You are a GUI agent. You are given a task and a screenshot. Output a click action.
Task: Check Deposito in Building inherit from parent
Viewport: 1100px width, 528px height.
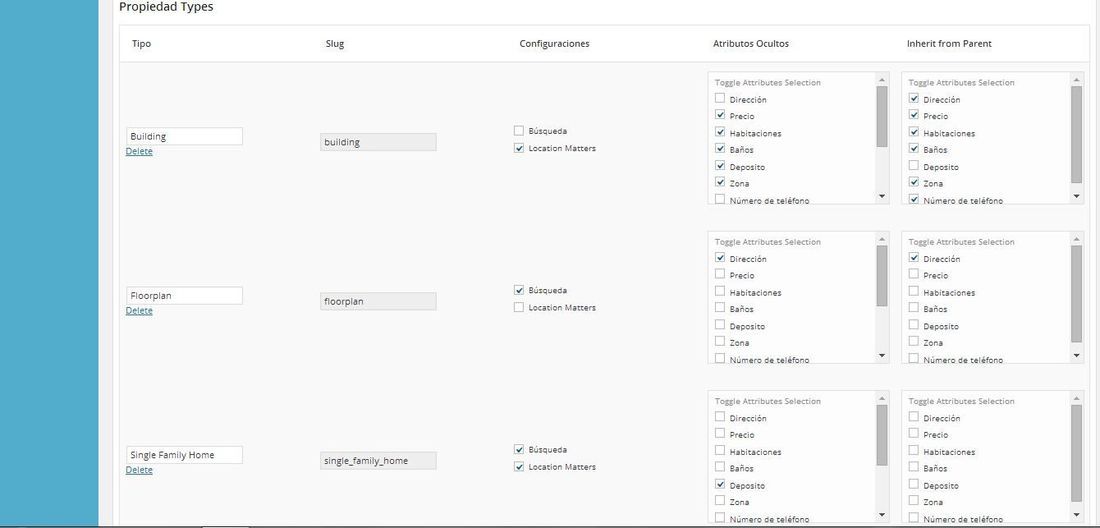click(x=913, y=166)
